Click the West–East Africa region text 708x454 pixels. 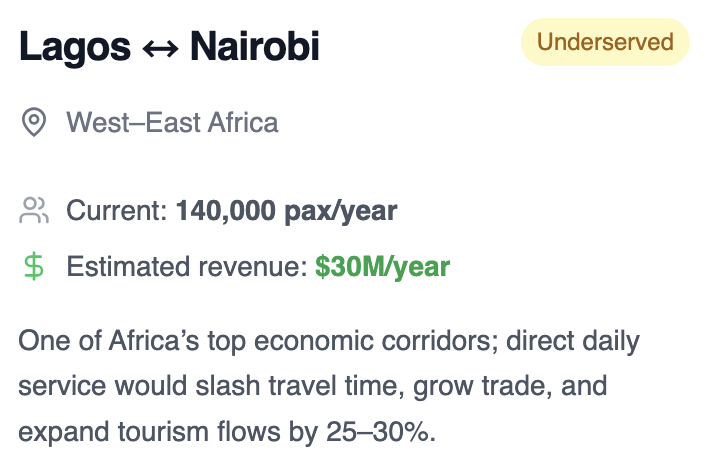tap(172, 122)
